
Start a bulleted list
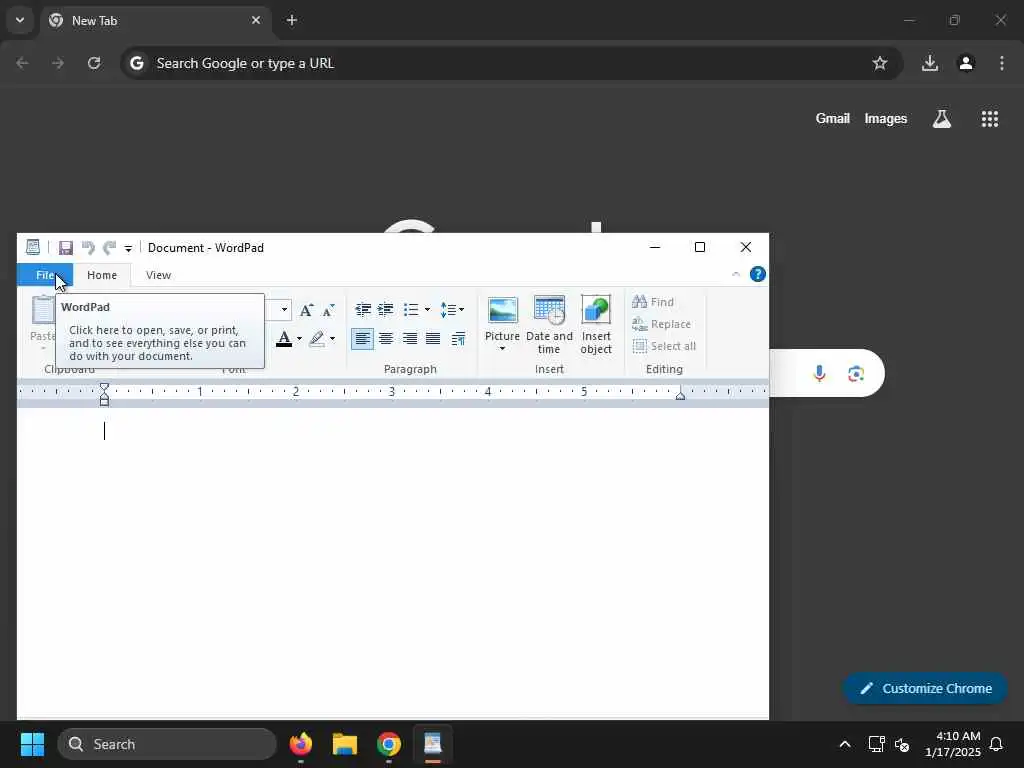pyautogui.click(x=411, y=310)
